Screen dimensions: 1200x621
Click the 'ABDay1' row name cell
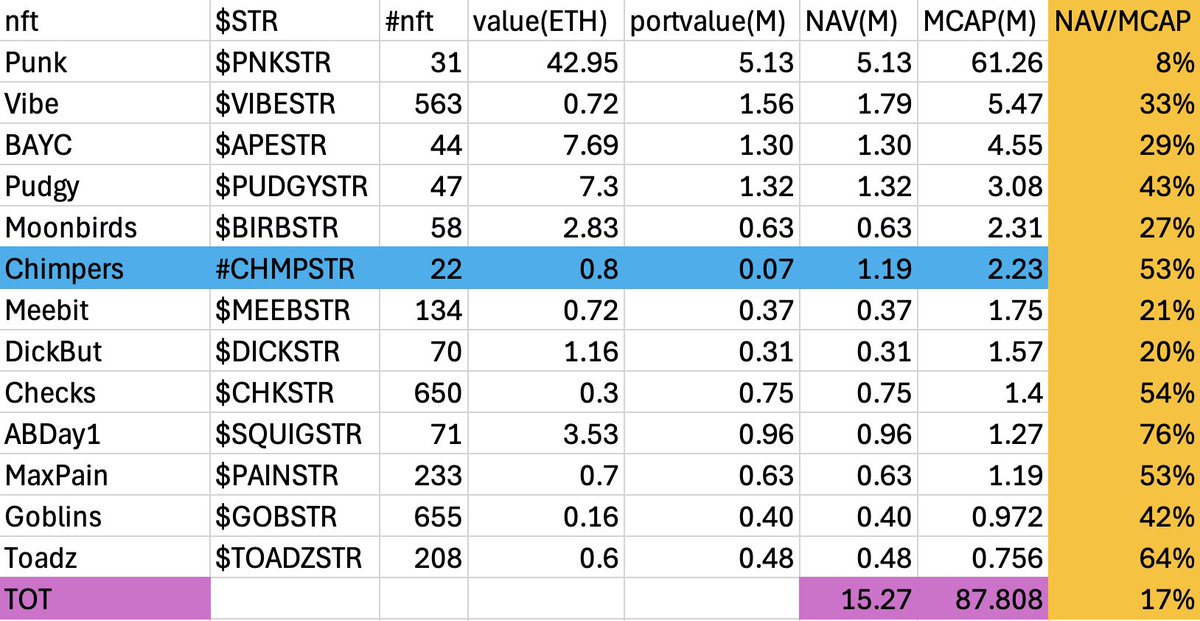(105, 433)
